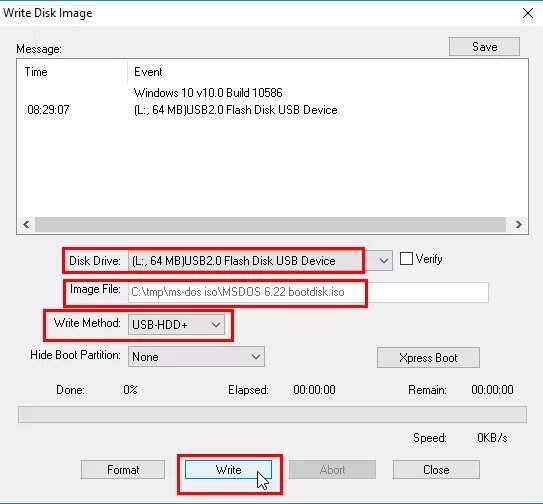Open the Disk Drive dropdown
This screenshot has height=504, width=543.
[260, 260]
